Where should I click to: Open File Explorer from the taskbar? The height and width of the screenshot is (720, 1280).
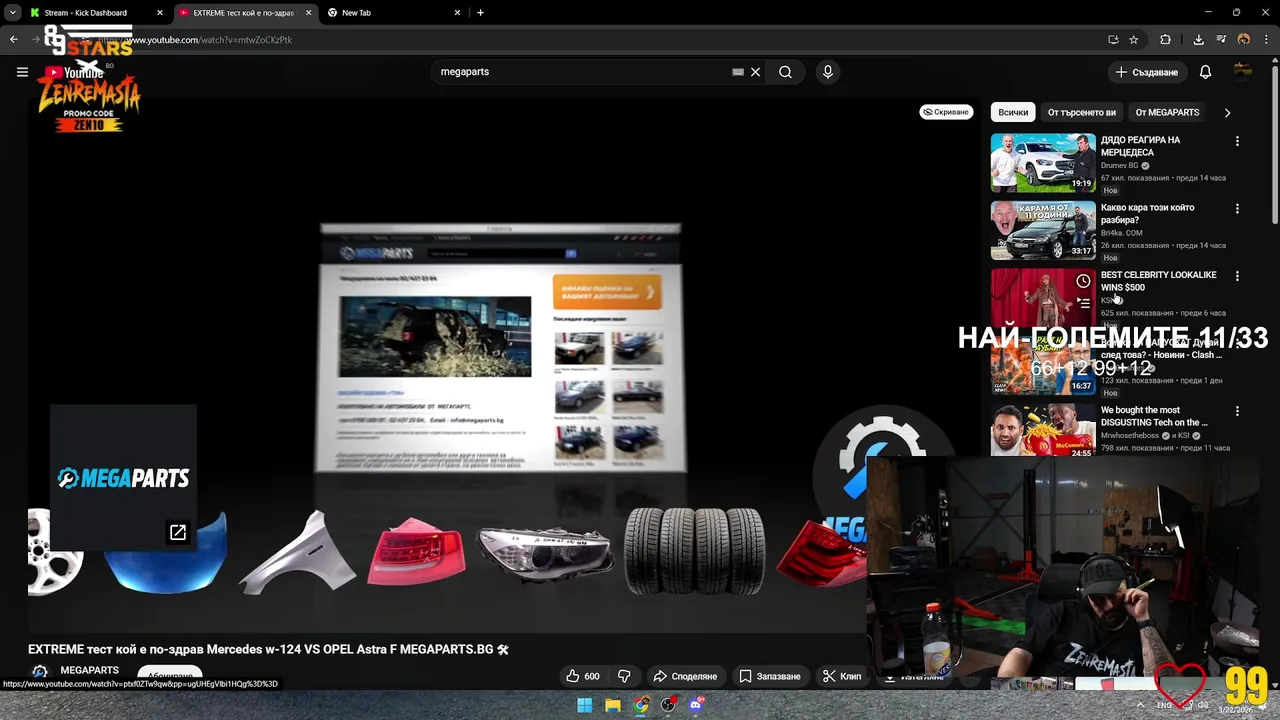tap(612, 705)
